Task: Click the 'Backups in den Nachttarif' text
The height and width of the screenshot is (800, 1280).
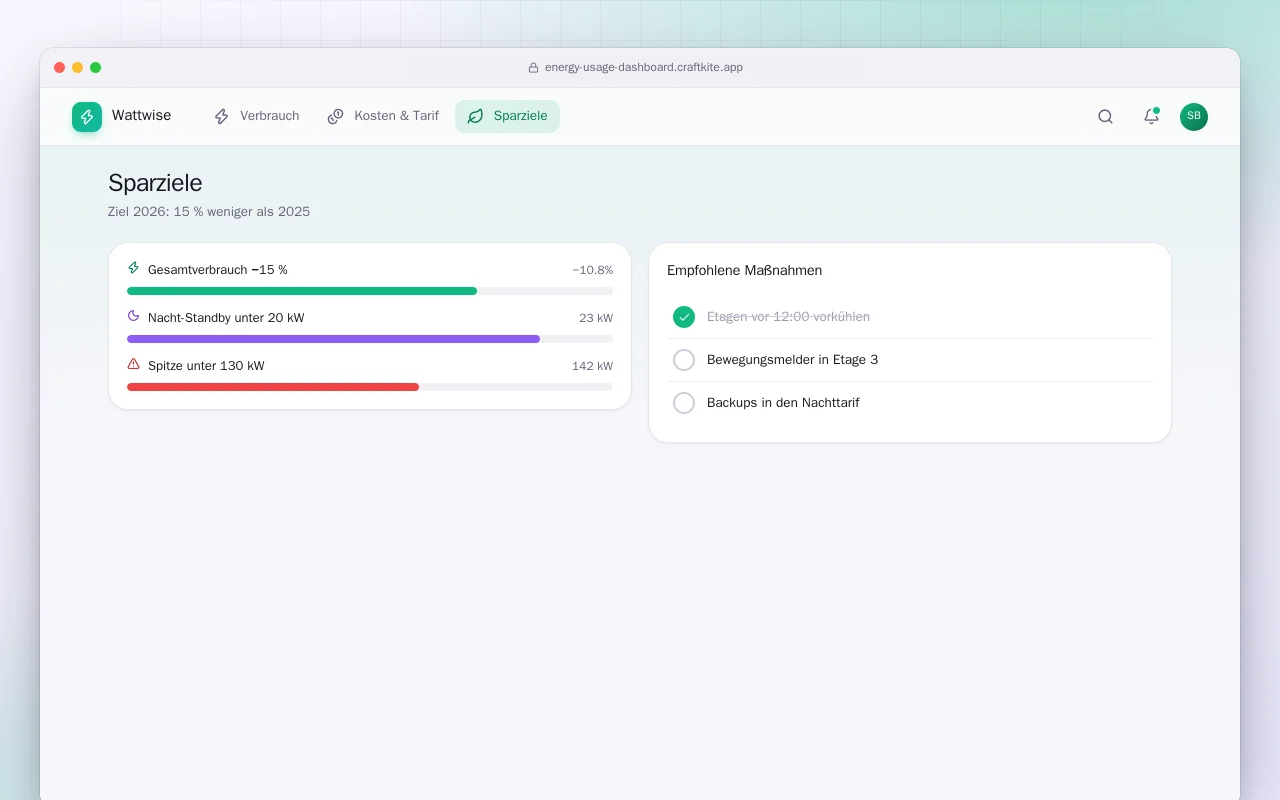Action: pyautogui.click(x=783, y=403)
